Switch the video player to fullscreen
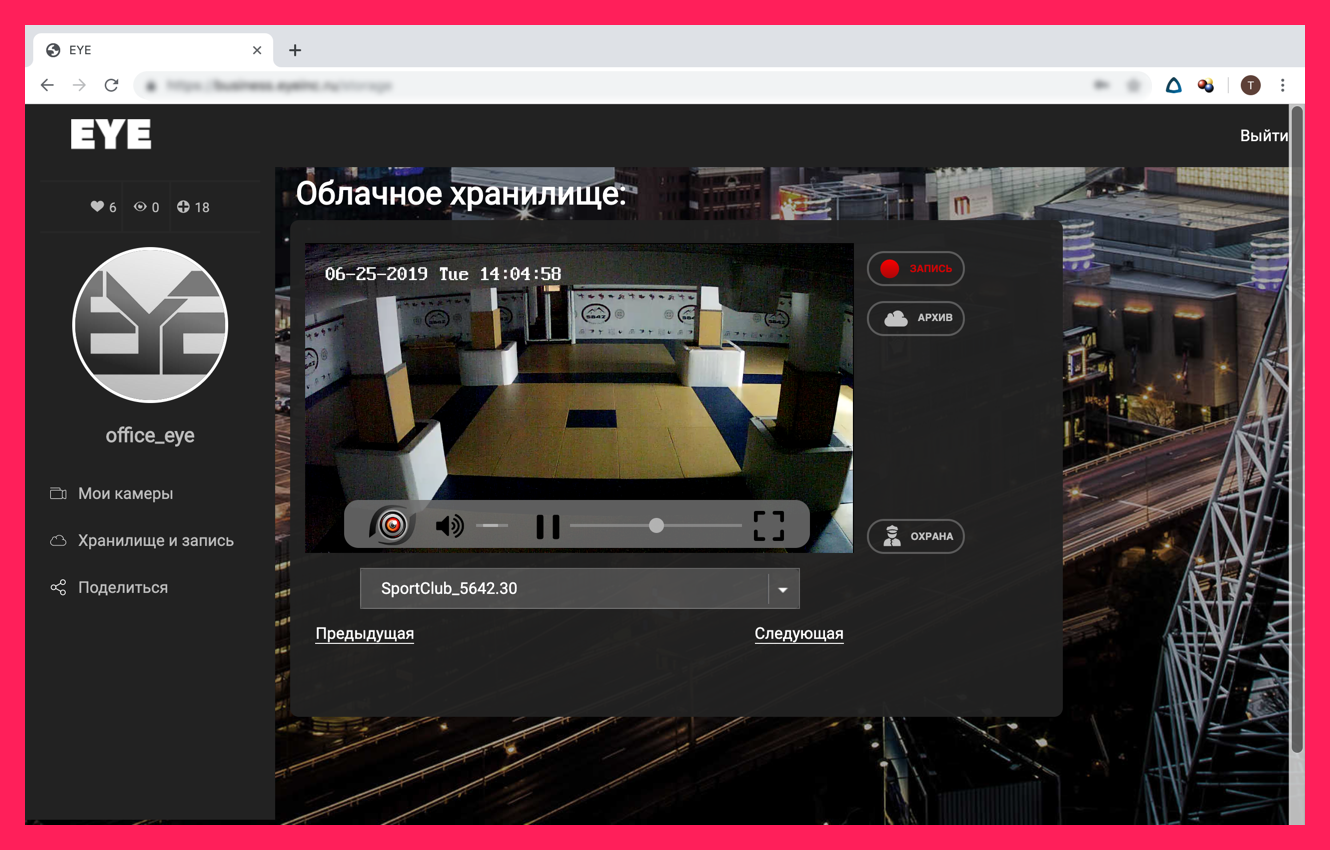 [768, 526]
